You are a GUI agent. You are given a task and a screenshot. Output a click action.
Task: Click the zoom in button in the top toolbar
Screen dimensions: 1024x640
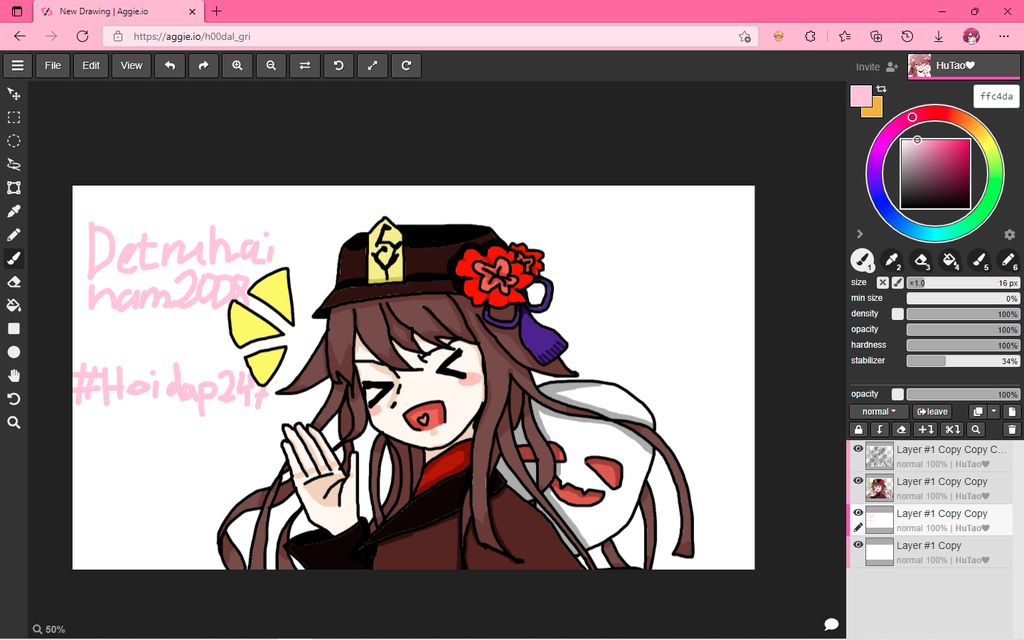tap(237, 65)
